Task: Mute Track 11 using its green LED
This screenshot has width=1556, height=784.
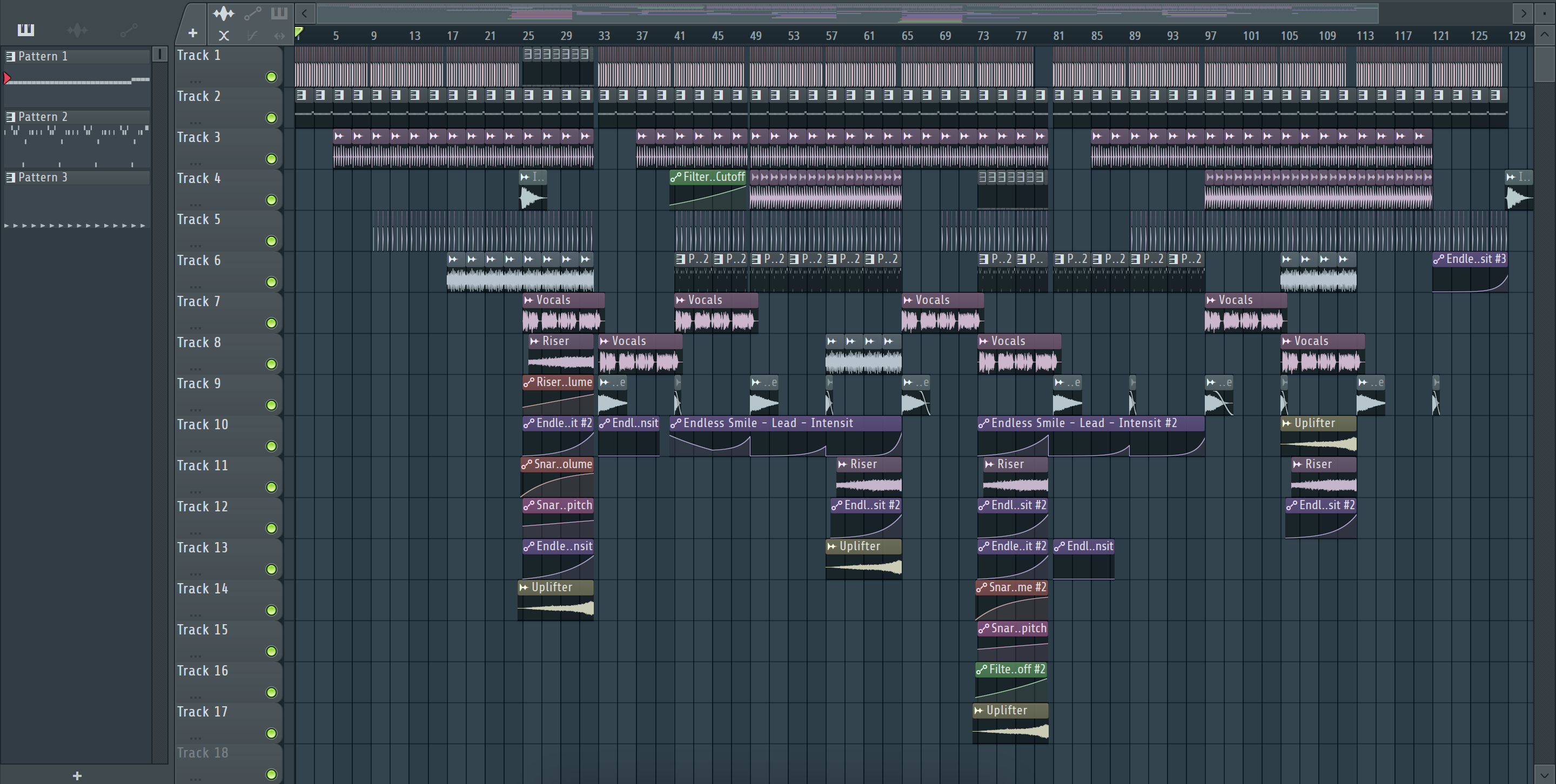Action: click(x=272, y=488)
